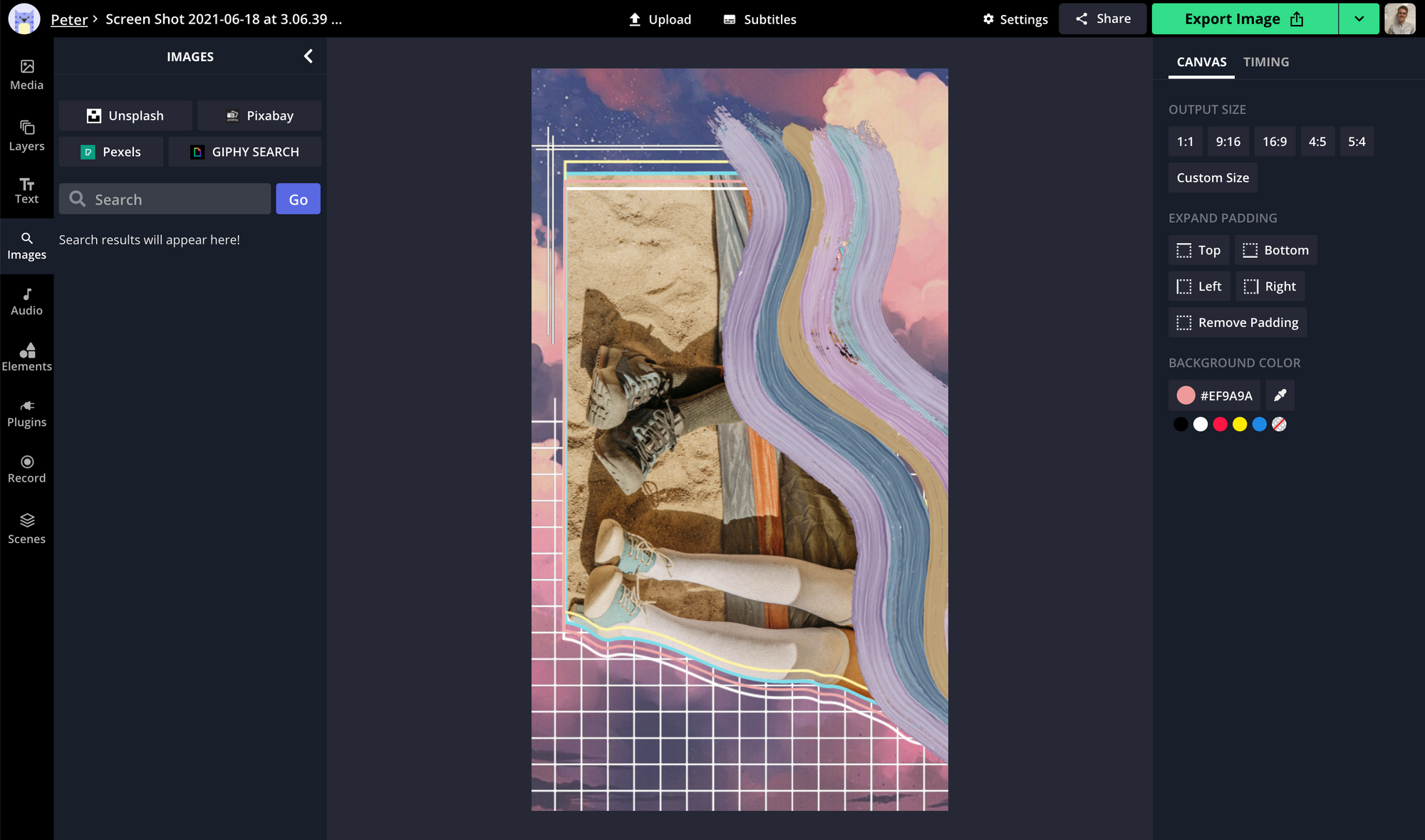Open the Layers sidebar panel

point(26,135)
